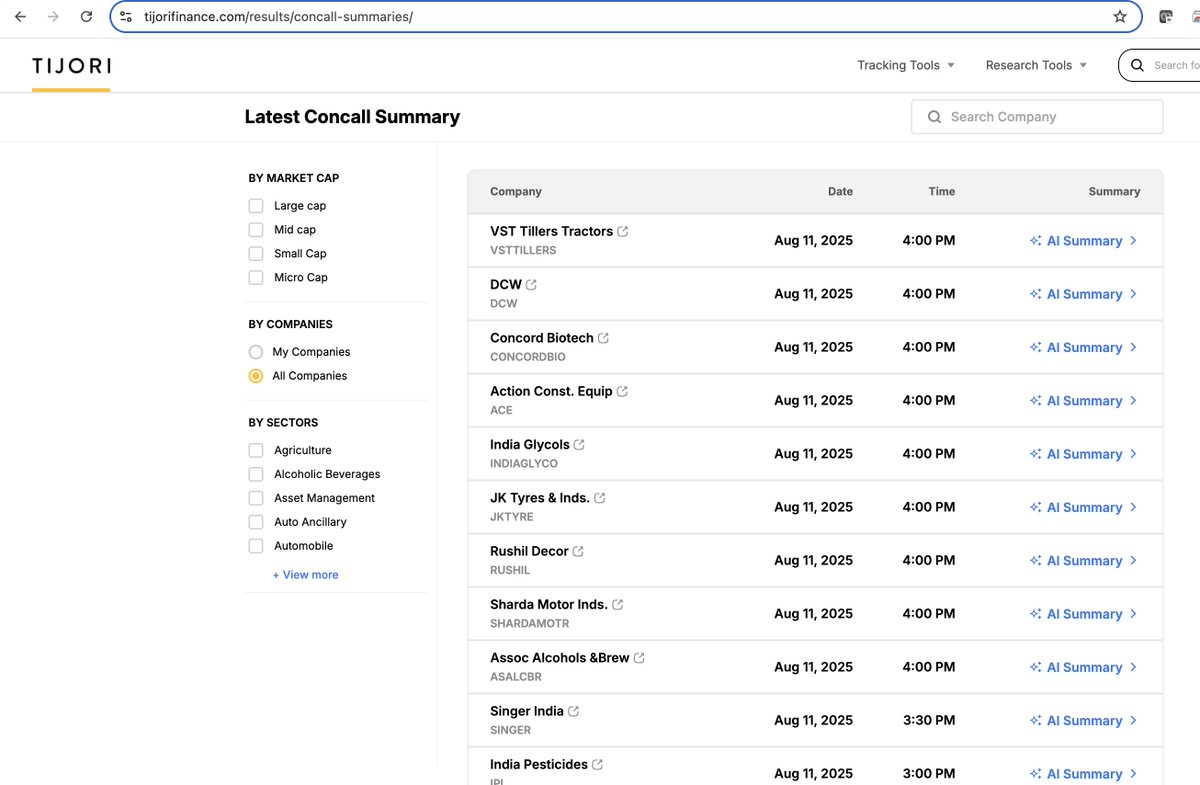Check the Alcoholic Beverages sector filter

point(256,474)
